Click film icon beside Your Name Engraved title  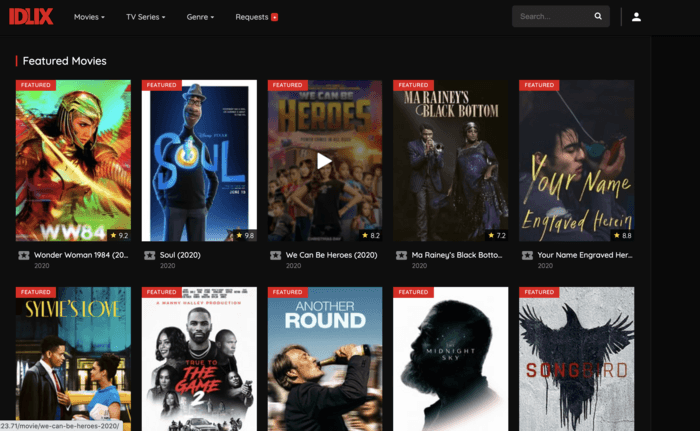click(x=527, y=255)
